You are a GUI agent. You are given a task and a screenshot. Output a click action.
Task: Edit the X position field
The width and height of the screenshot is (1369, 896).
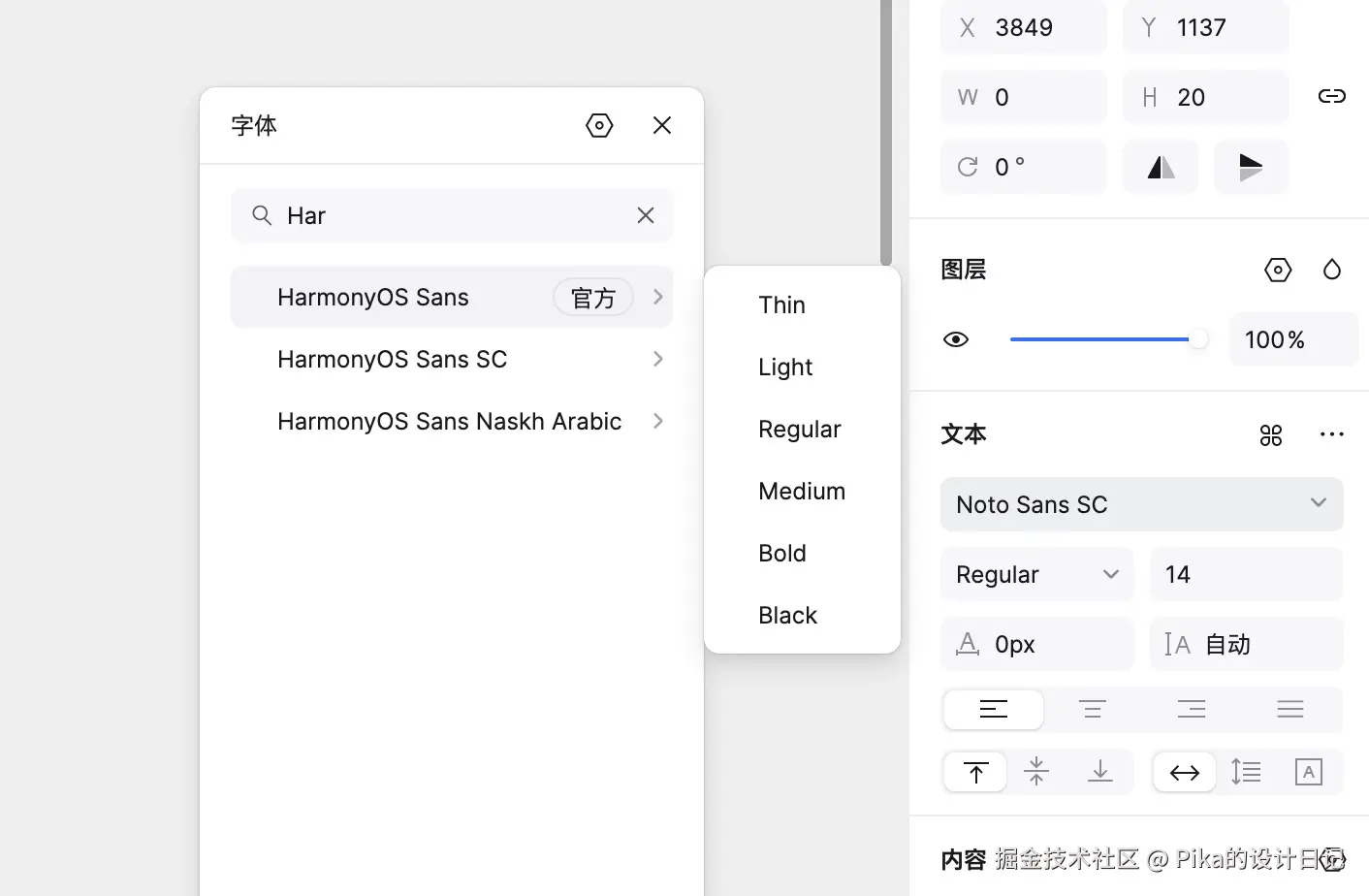click(1024, 27)
